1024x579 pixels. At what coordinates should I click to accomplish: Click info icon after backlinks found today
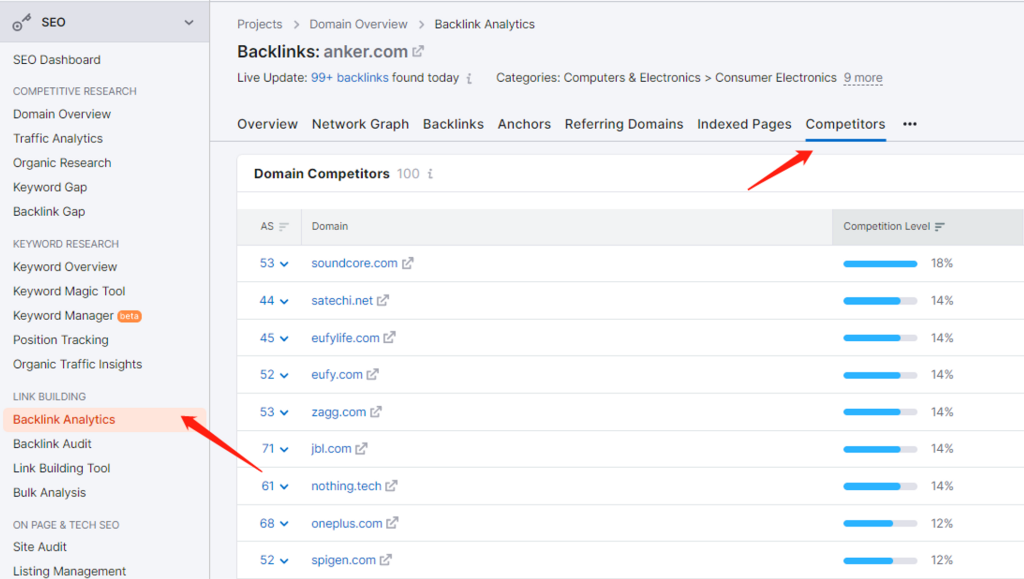[469, 78]
